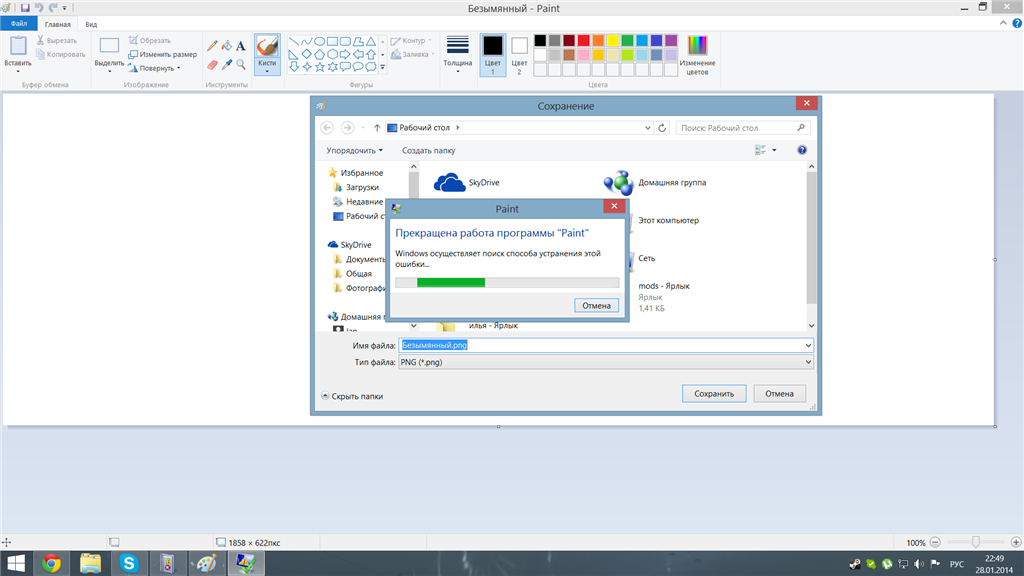Click the Paint Help question mark icon
1024x576 pixels.
pos(1017,24)
